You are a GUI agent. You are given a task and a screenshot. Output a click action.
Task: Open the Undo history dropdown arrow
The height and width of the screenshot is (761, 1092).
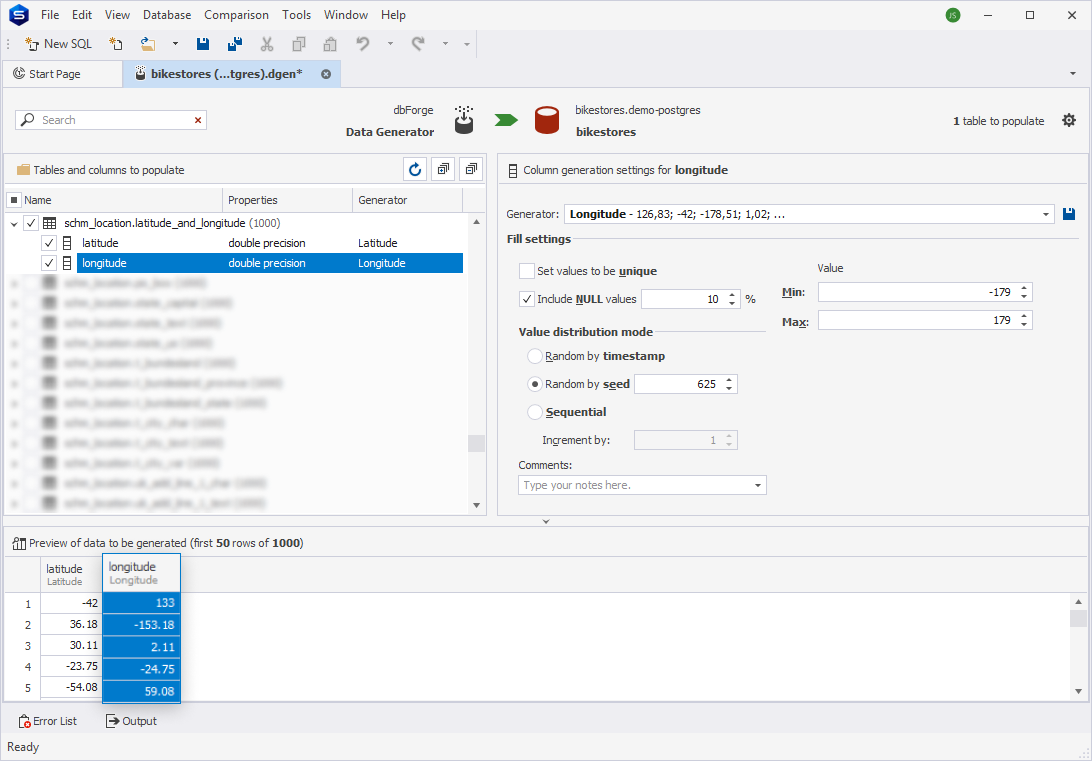point(390,44)
